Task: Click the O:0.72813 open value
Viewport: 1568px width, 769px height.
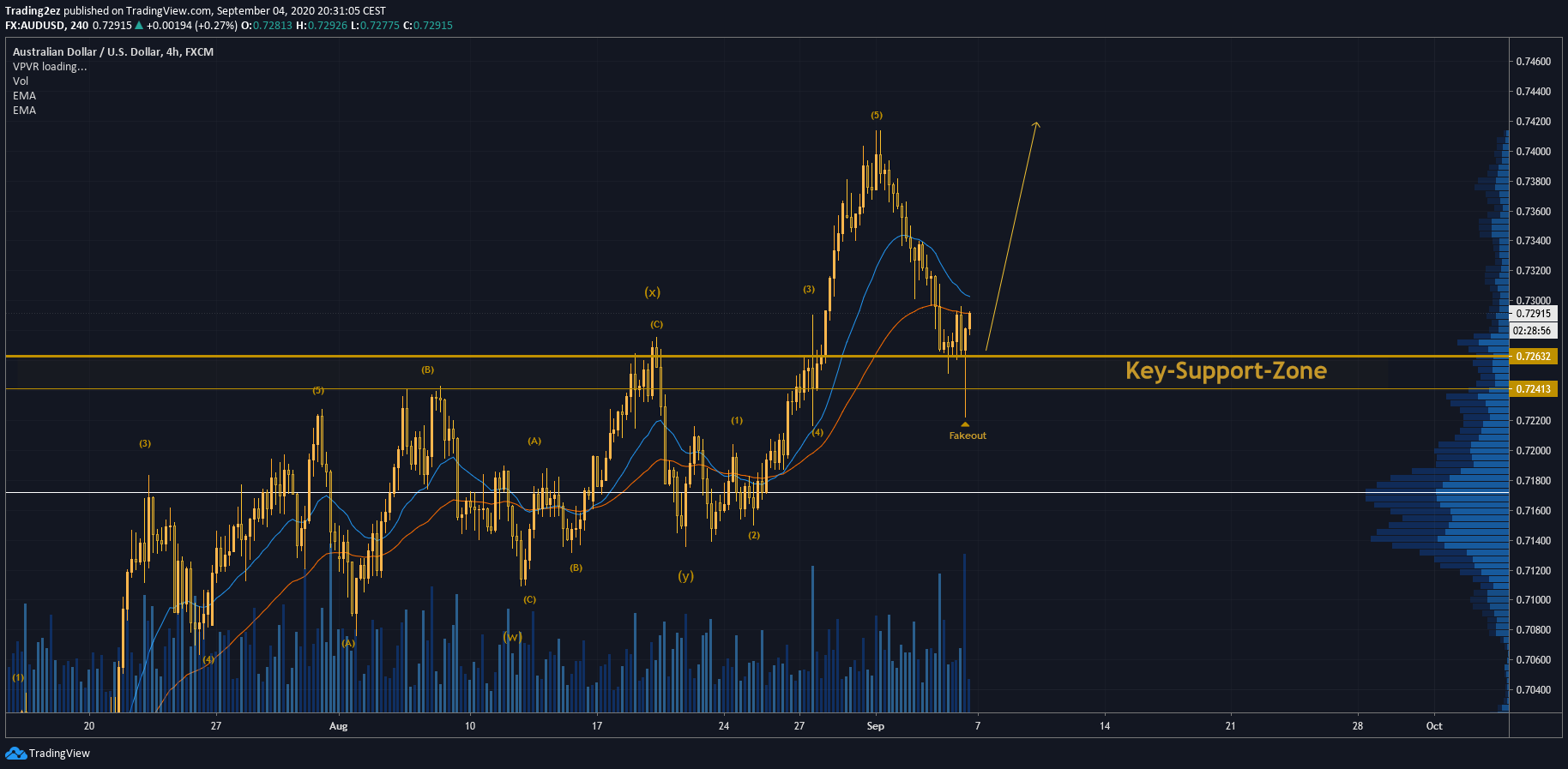Action: click(x=266, y=26)
